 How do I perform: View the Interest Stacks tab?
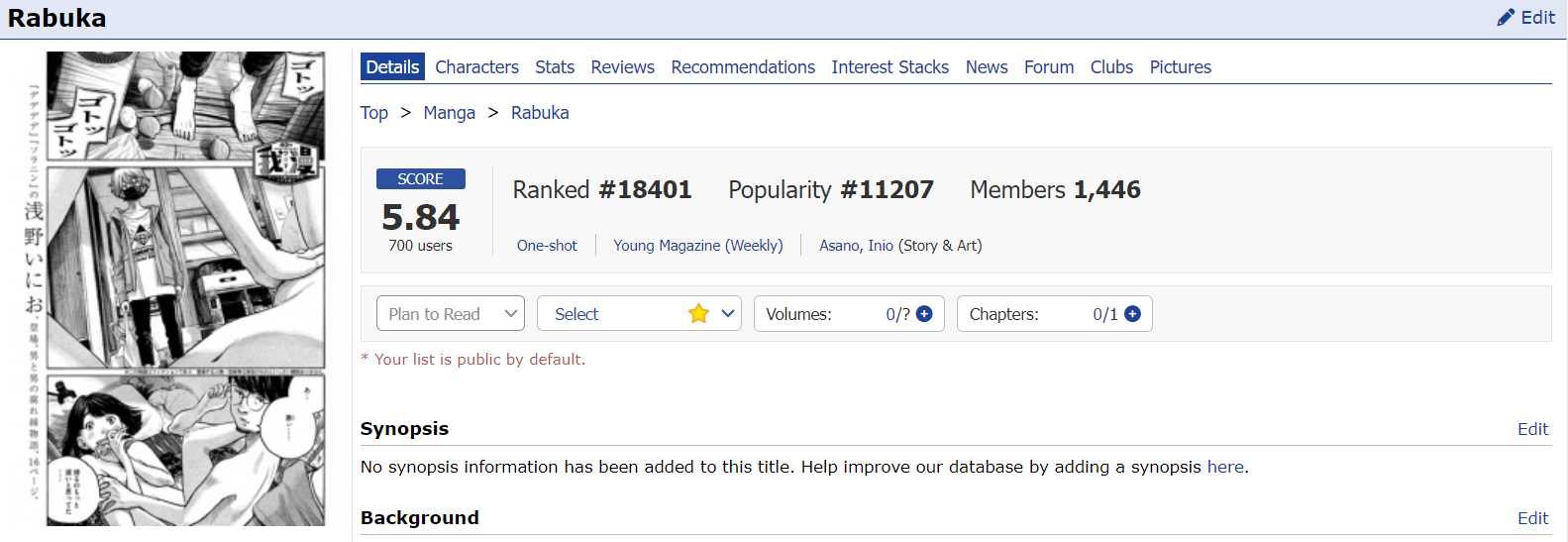pyautogui.click(x=889, y=67)
